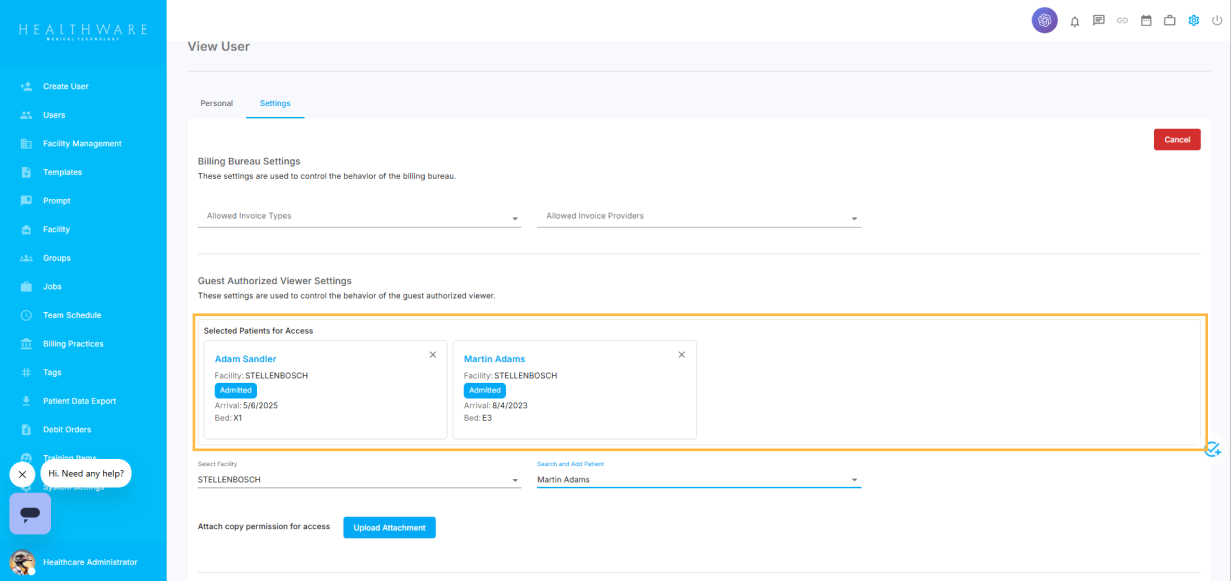The image size is (1231, 581).
Task: Open the Adam Sandler patient link
Action: (245, 359)
